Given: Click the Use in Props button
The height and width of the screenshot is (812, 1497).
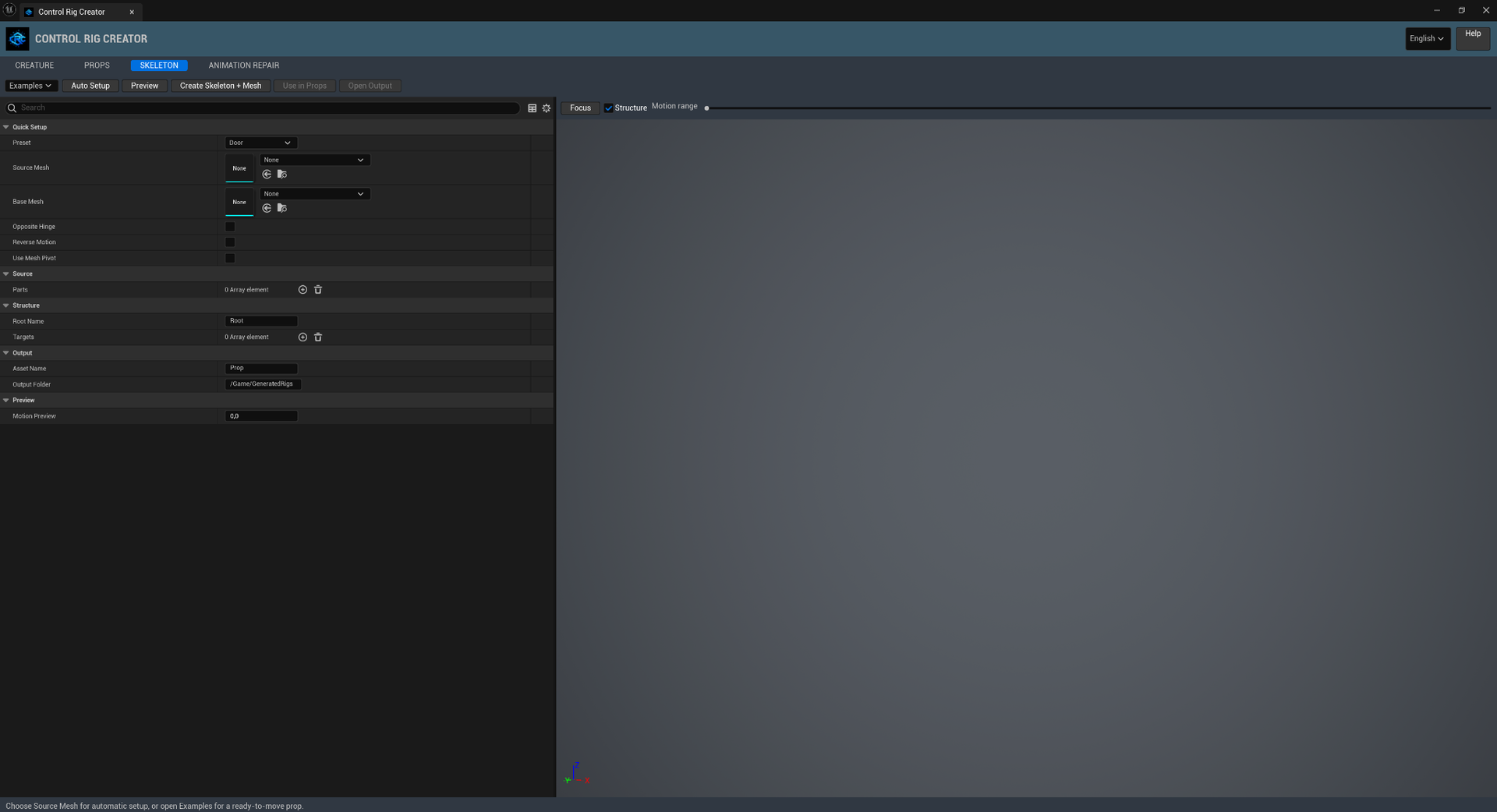Looking at the screenshot, I should pos(305,86).
